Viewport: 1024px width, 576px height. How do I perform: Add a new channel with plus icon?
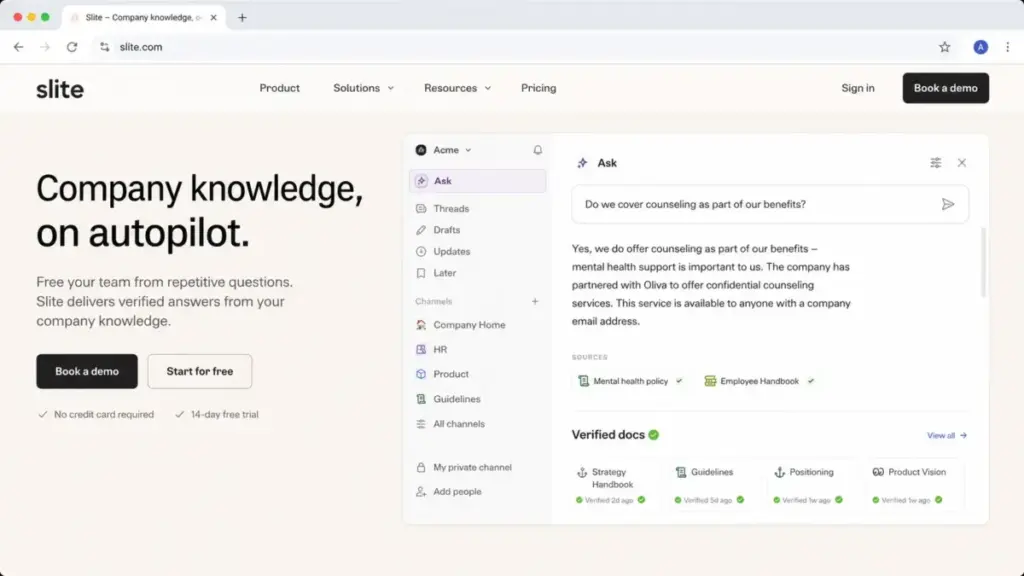tap(535, 301)
